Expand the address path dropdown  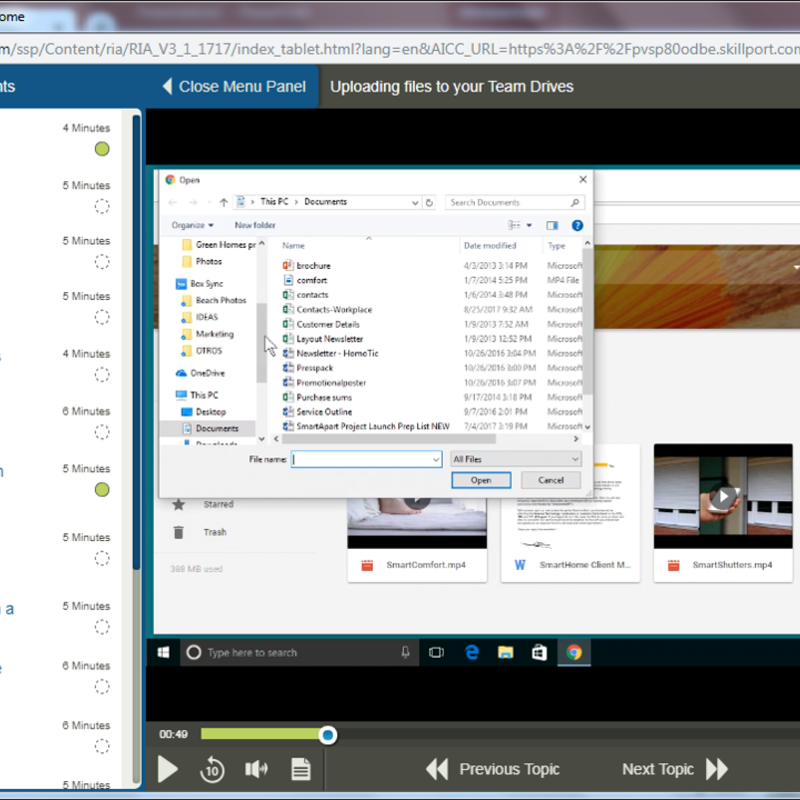click(x=415, y=203)
